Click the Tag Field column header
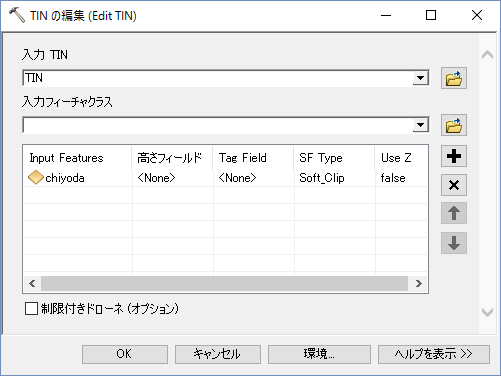This screenshot has height=376, width=501. pyautogui.click(x=254, y=158)
